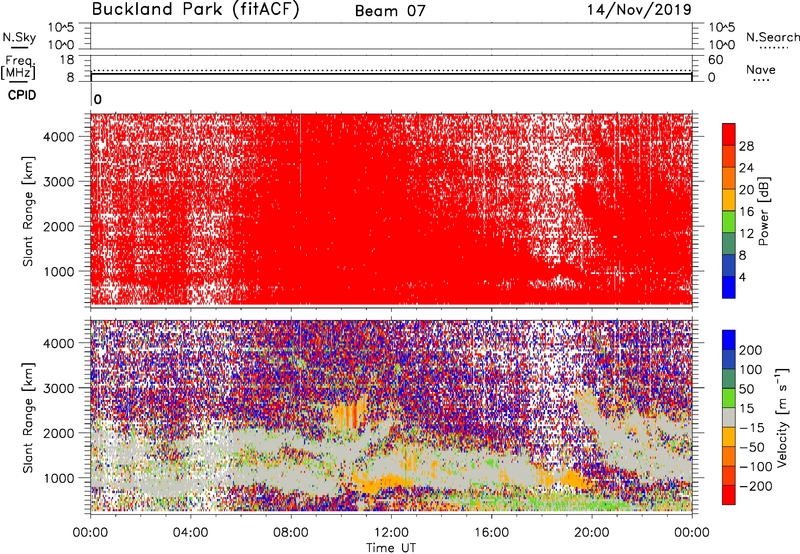
Task: Pick the red top segment of the power colorbar
Action: (x=729, y=135)
